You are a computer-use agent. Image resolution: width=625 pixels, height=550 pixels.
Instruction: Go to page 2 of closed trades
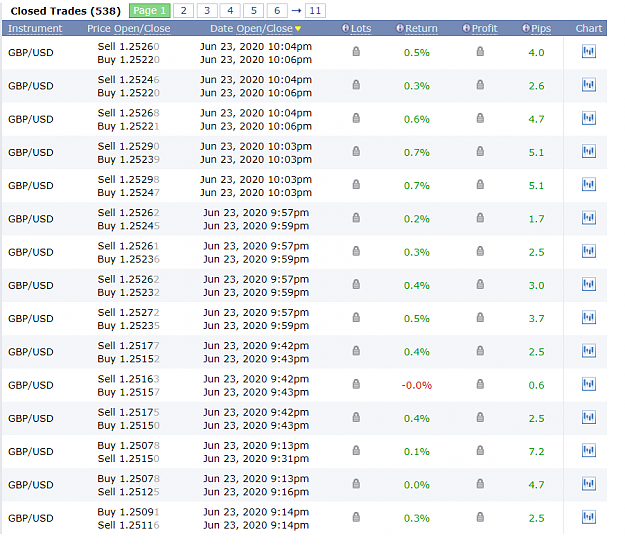[x=183, y=11]
